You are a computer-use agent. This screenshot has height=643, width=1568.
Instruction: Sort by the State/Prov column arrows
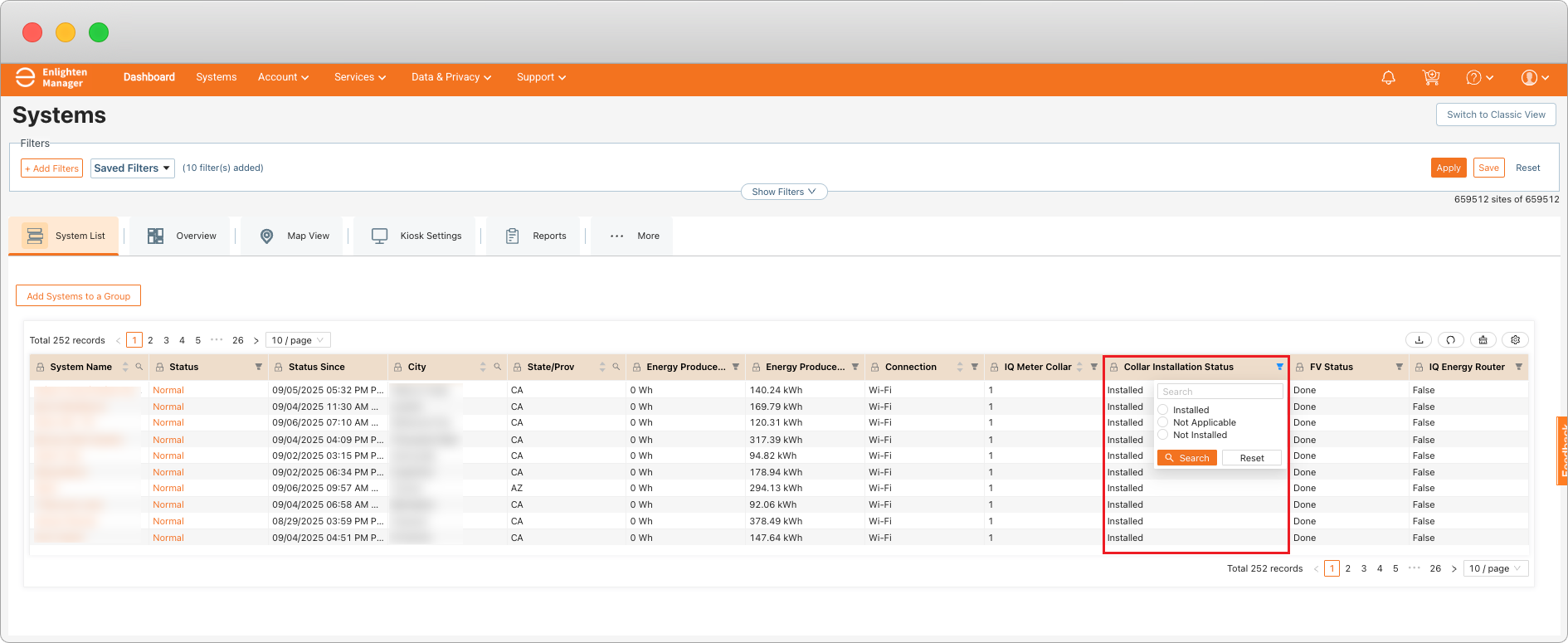[602, 367]
